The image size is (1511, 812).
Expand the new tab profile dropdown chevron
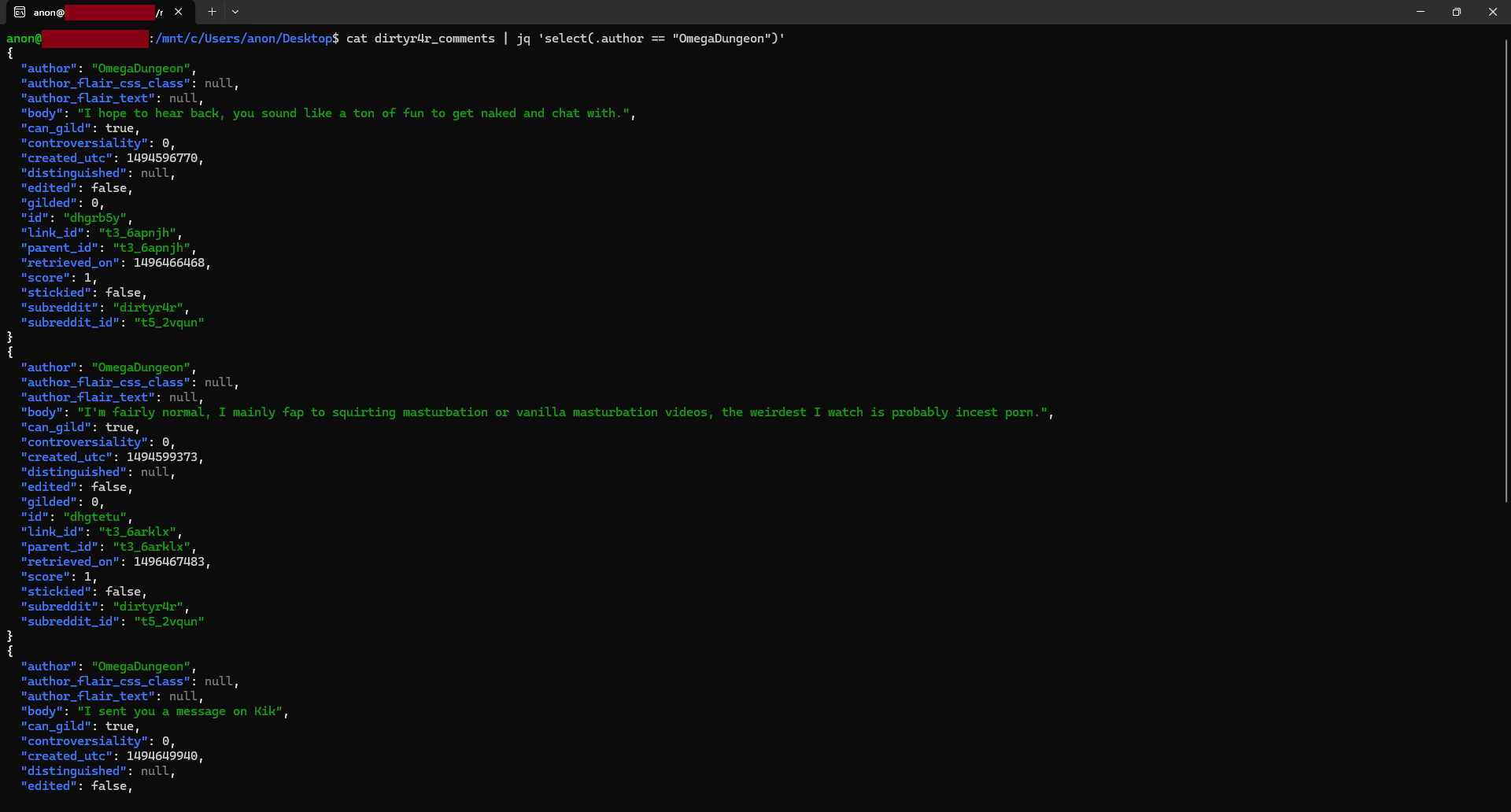235,12
